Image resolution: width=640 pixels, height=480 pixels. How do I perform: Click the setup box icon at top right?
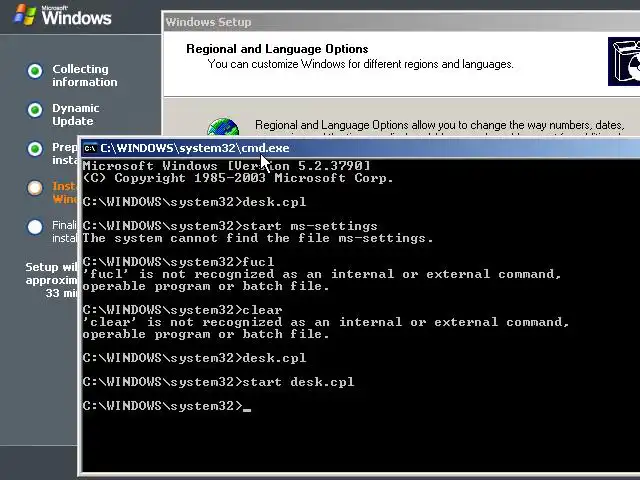624,62
